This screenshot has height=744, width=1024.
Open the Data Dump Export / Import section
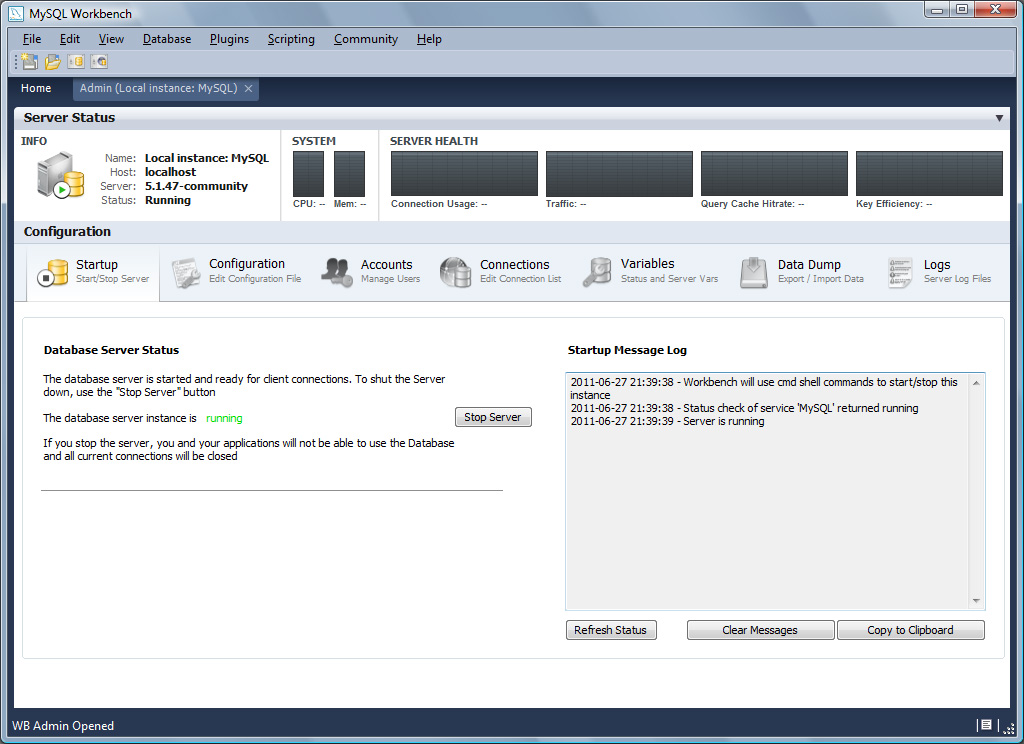(x=802, y=272)
